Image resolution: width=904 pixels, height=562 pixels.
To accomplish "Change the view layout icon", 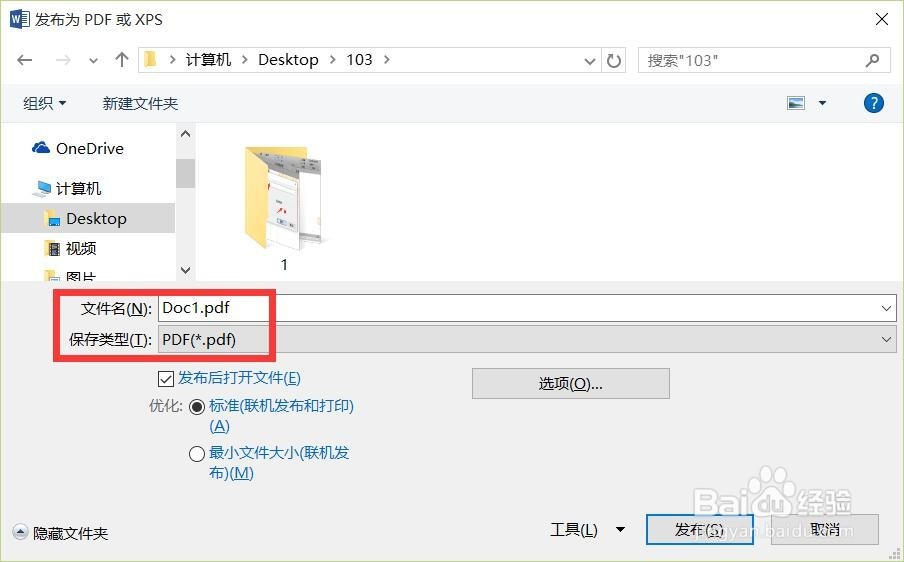I will click(796, 103).
